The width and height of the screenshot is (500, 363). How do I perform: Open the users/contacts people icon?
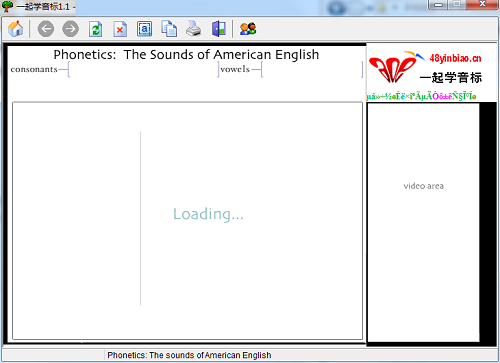point(248,29)
